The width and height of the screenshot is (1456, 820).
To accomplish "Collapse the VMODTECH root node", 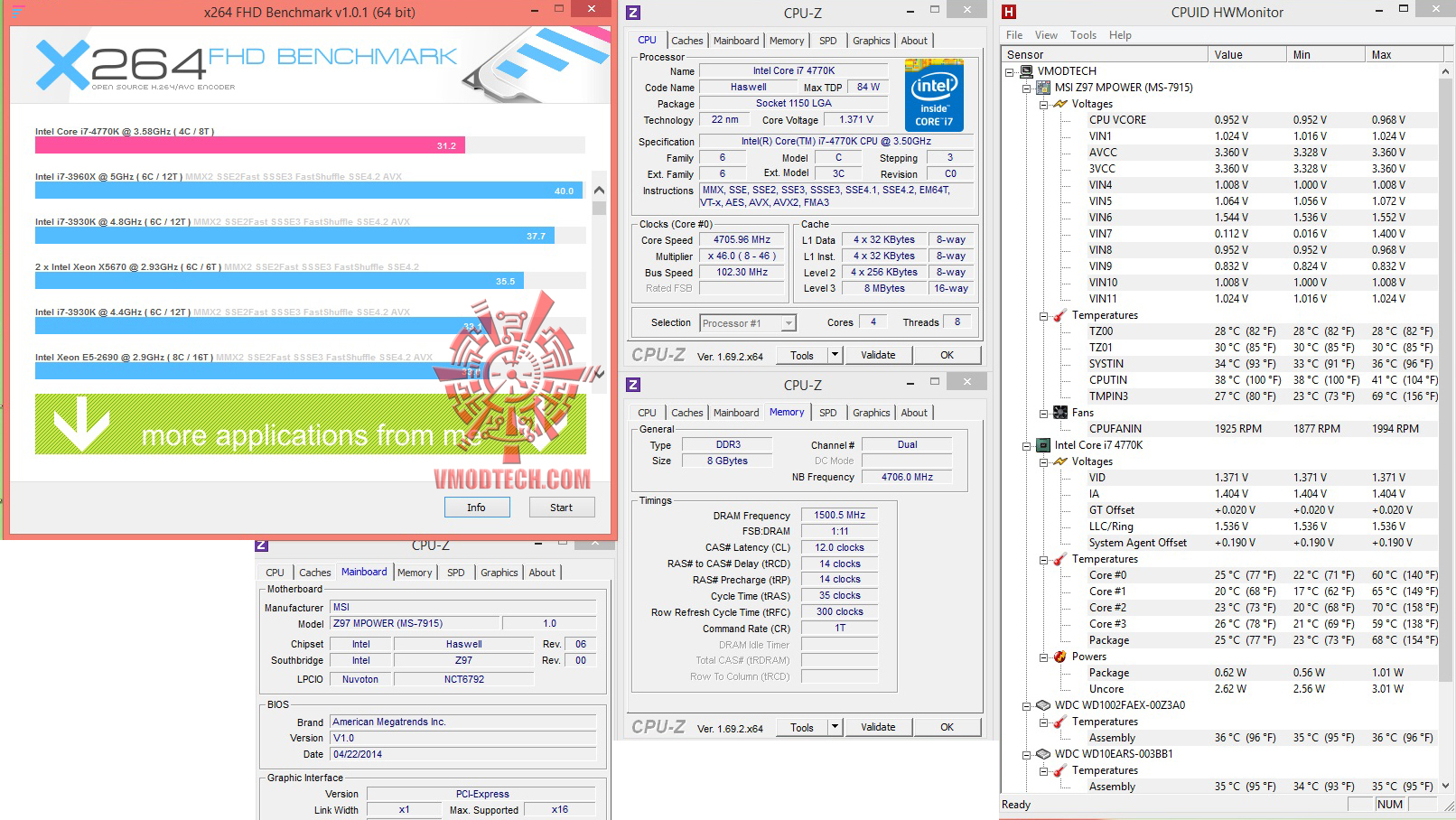I will [1011, 72].
